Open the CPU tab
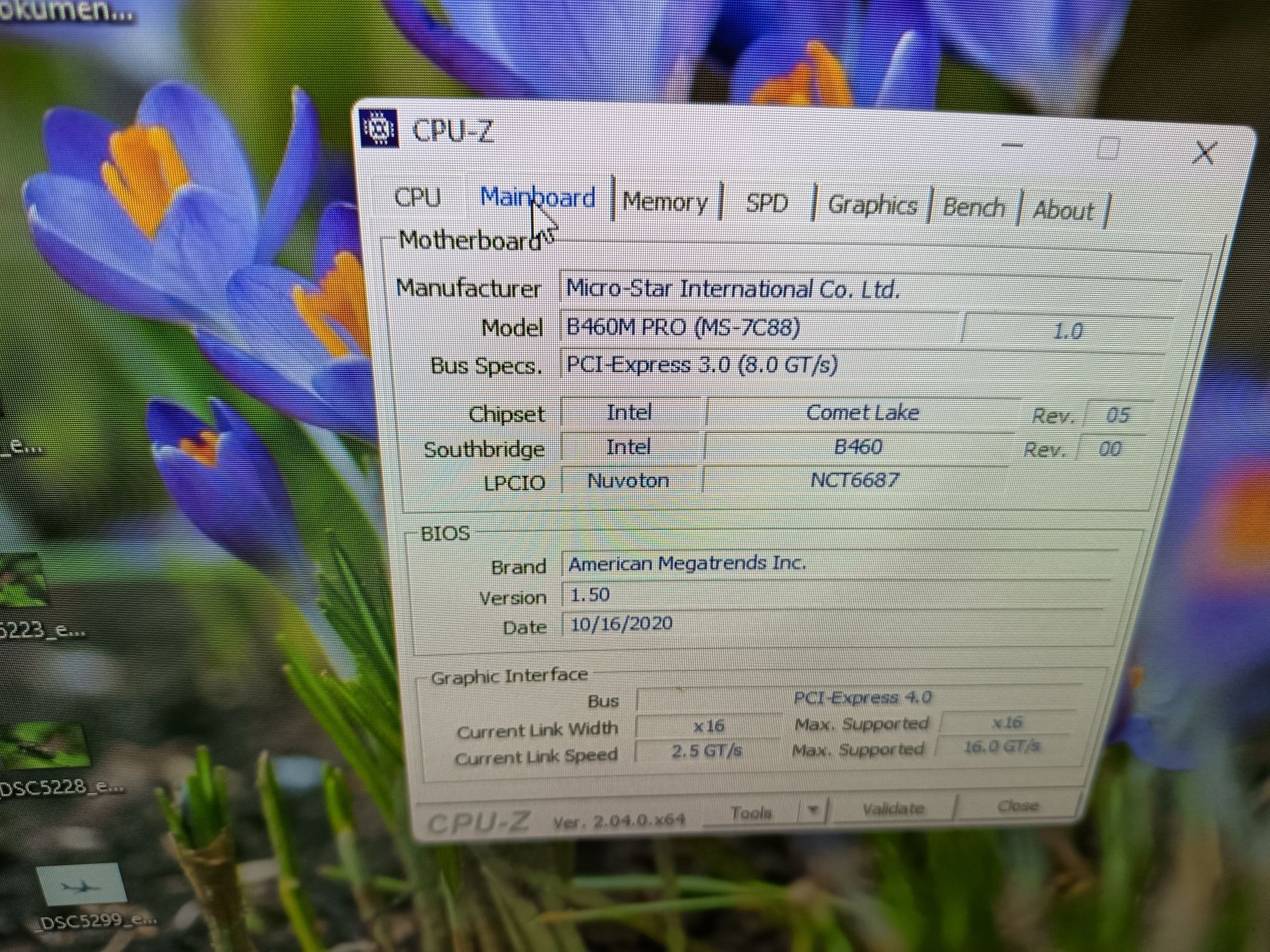 tap(417, 197)
